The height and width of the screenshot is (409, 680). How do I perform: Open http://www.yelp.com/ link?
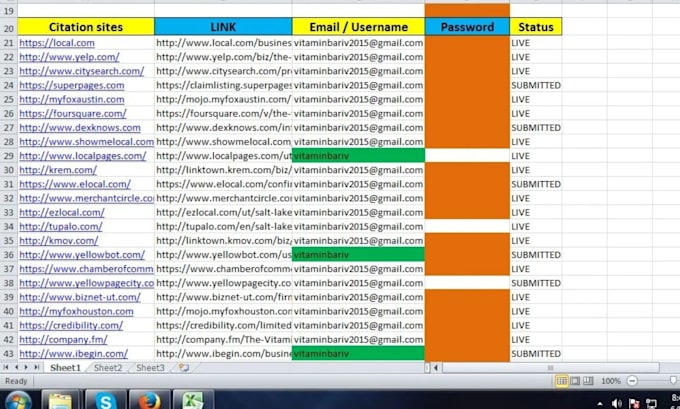[69, 57]
